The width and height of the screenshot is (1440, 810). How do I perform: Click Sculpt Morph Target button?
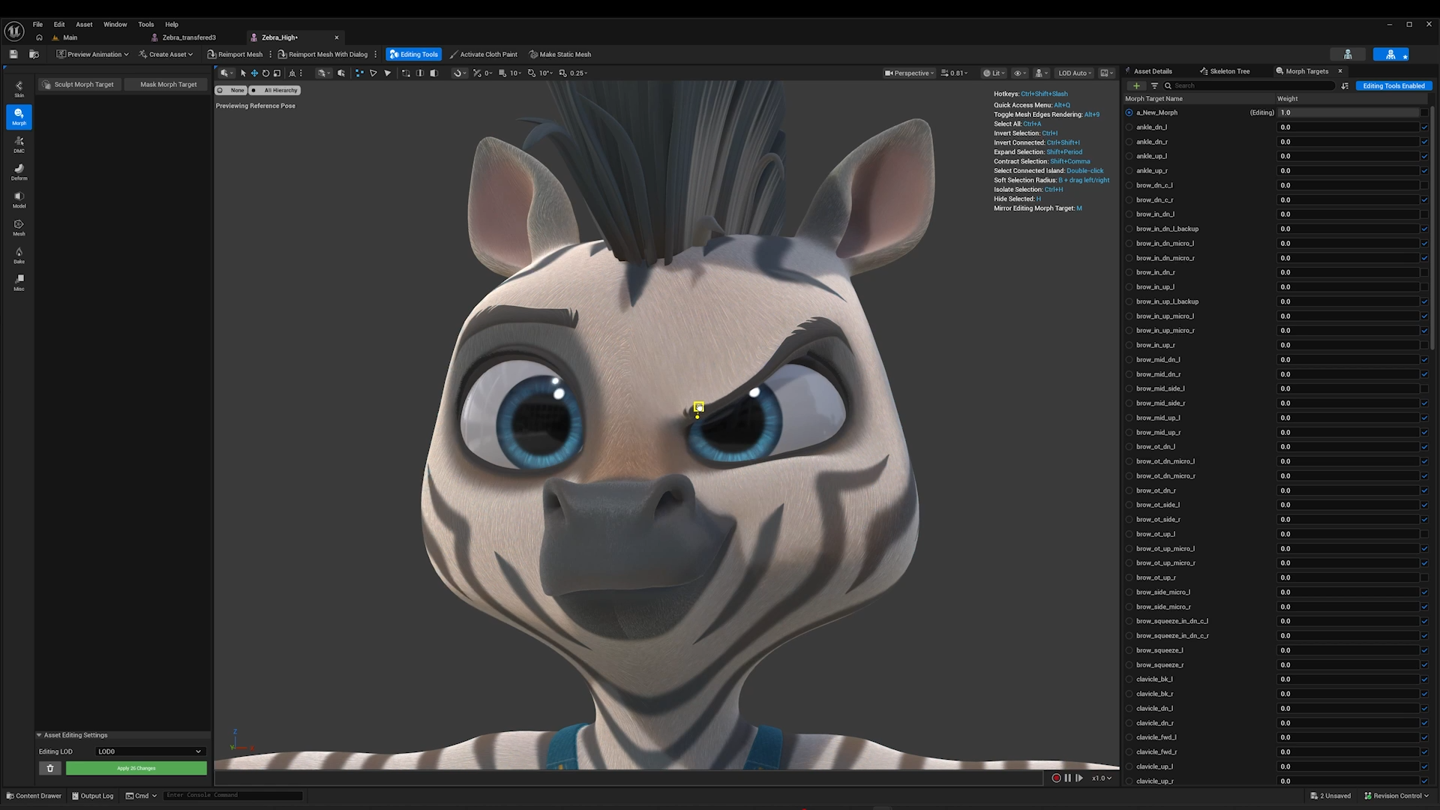(x=78, y=84)
